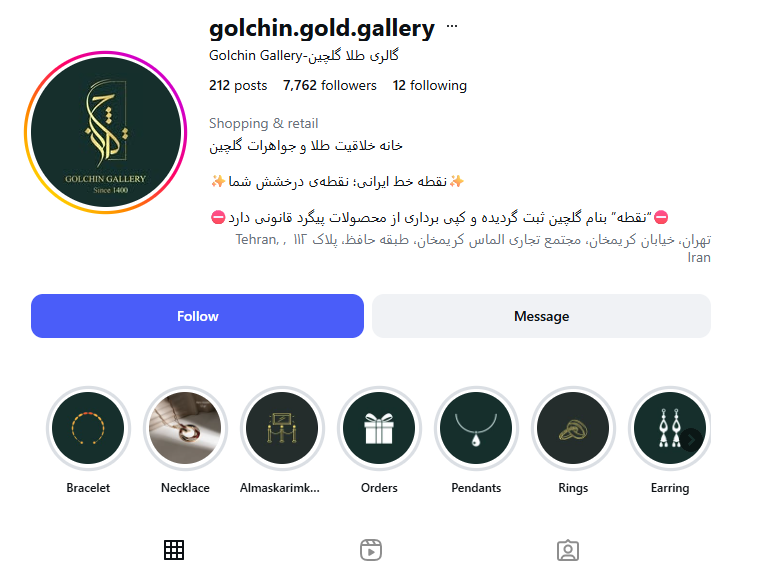Click the 212 posts count
This screenshot has width=775, height=565.
click(238, 86)
